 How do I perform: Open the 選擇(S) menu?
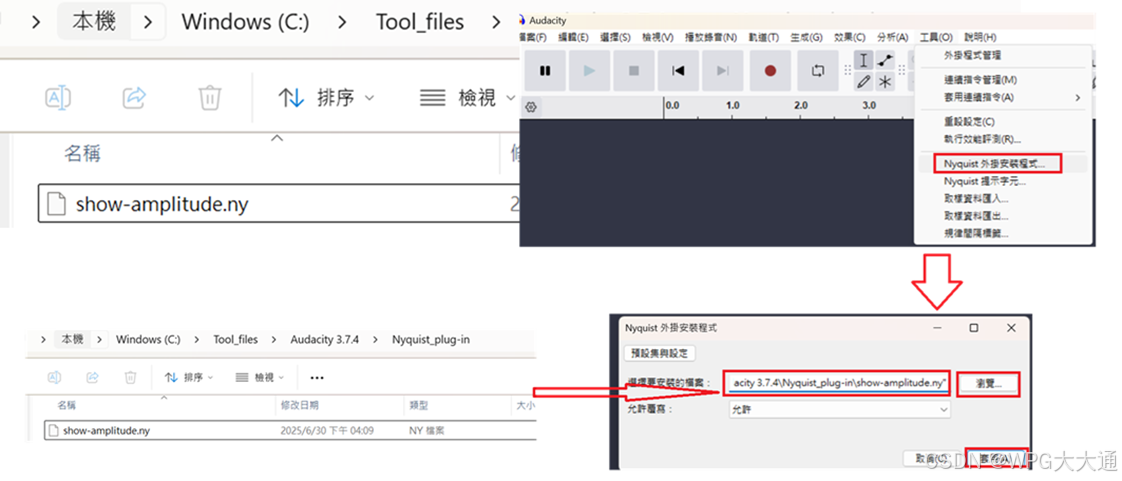615,37
